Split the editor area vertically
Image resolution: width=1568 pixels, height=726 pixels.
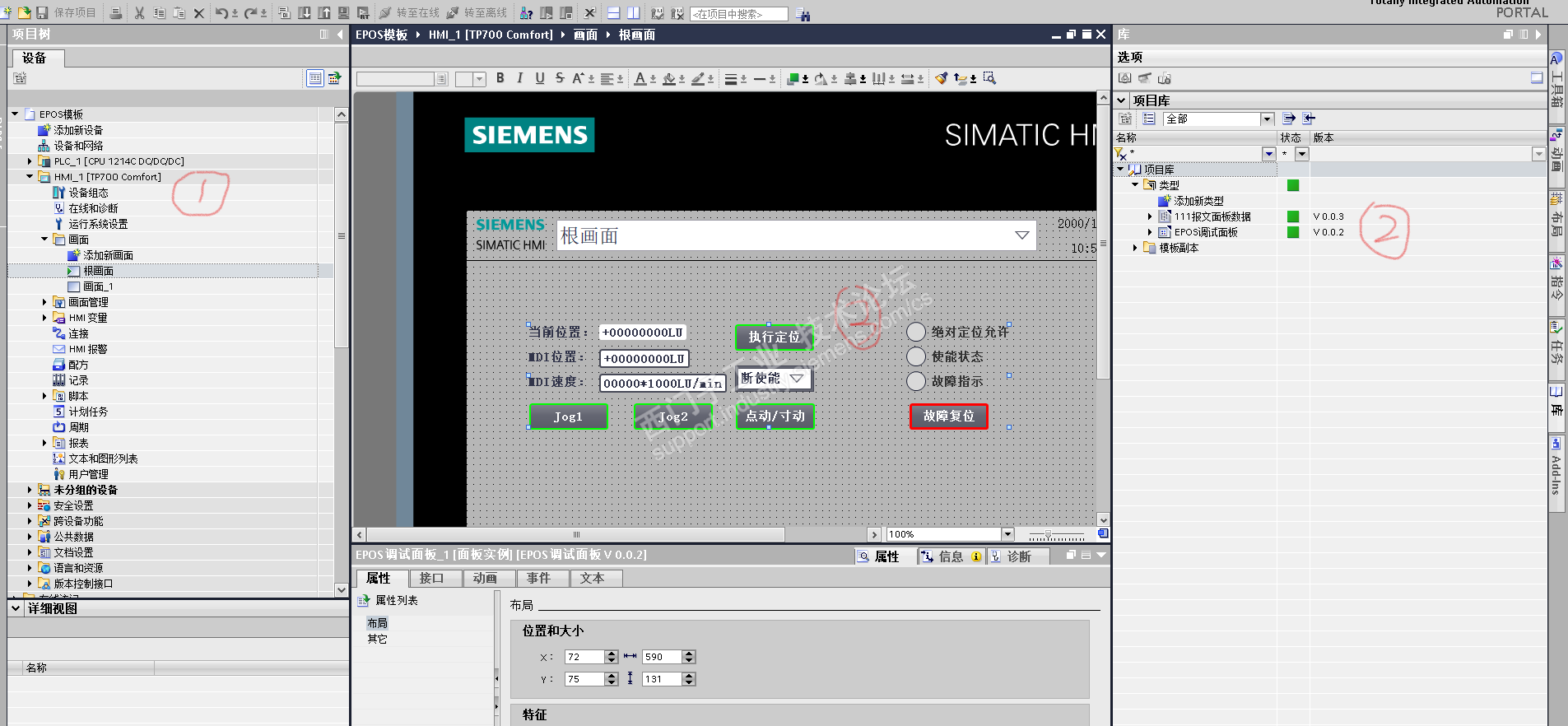(634, 12)
